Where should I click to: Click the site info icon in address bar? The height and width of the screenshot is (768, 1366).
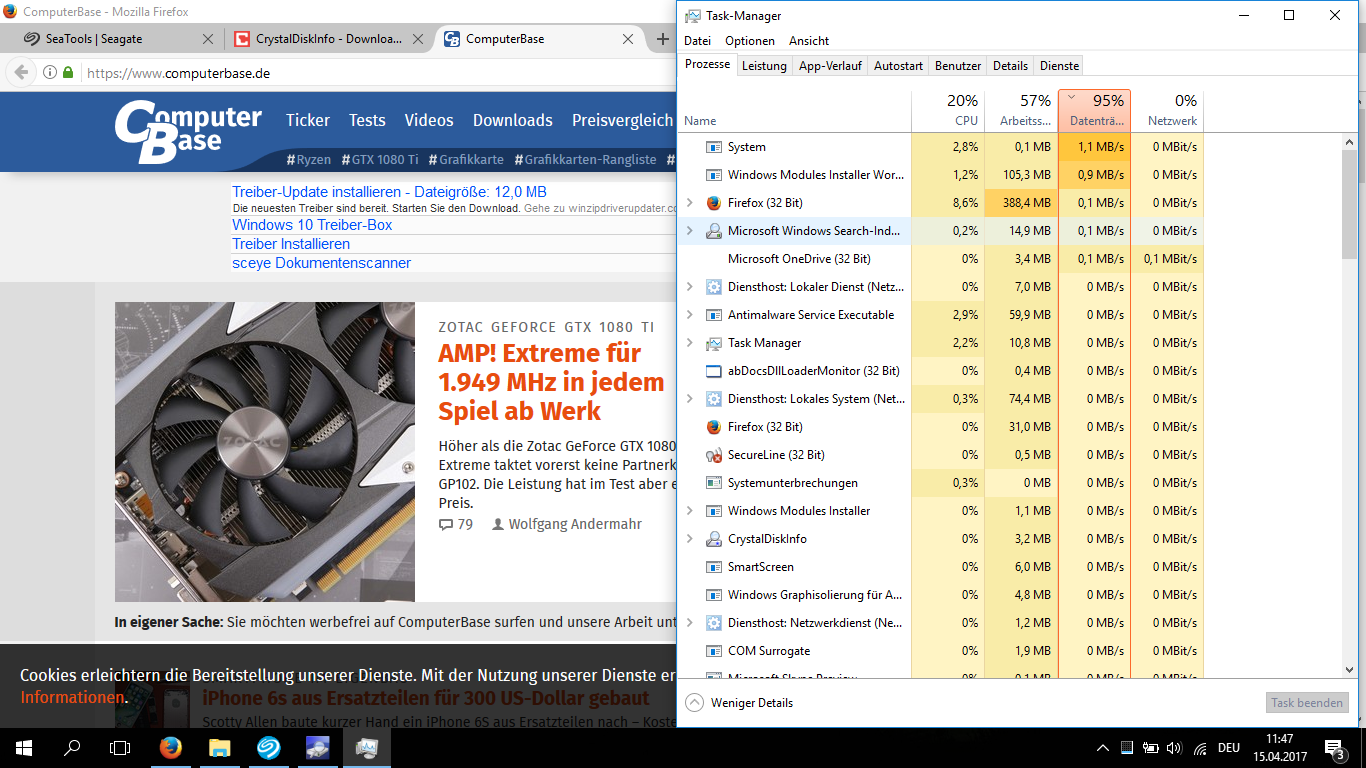50,73
